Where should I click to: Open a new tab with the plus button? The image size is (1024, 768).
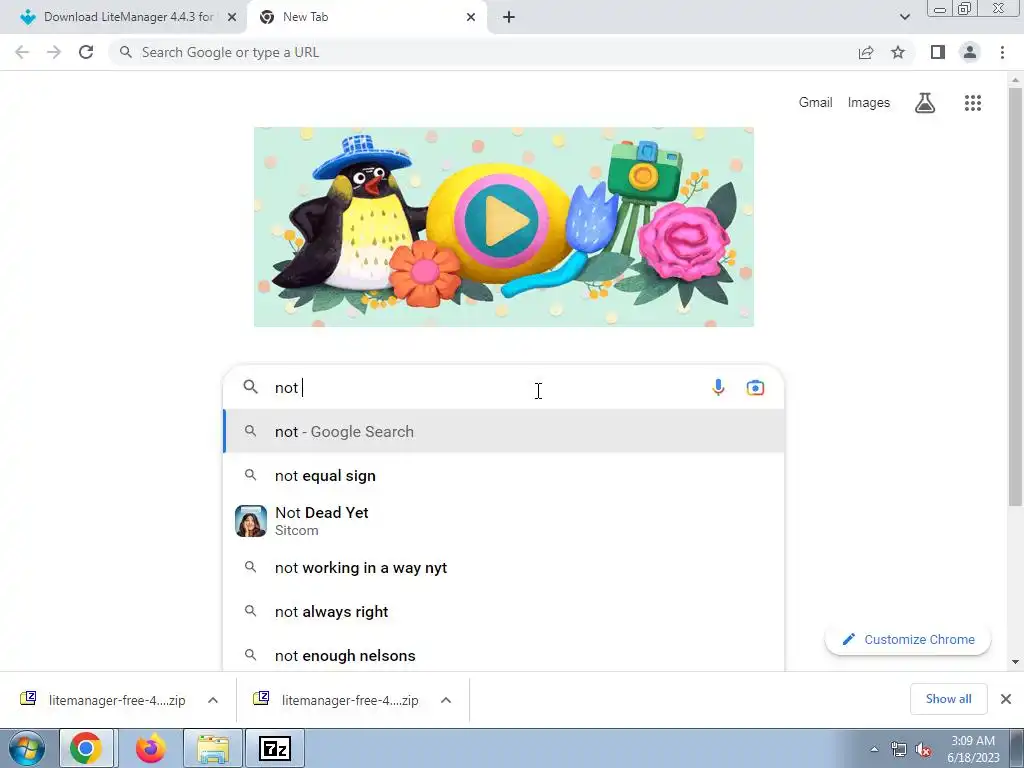click(509, 17)
